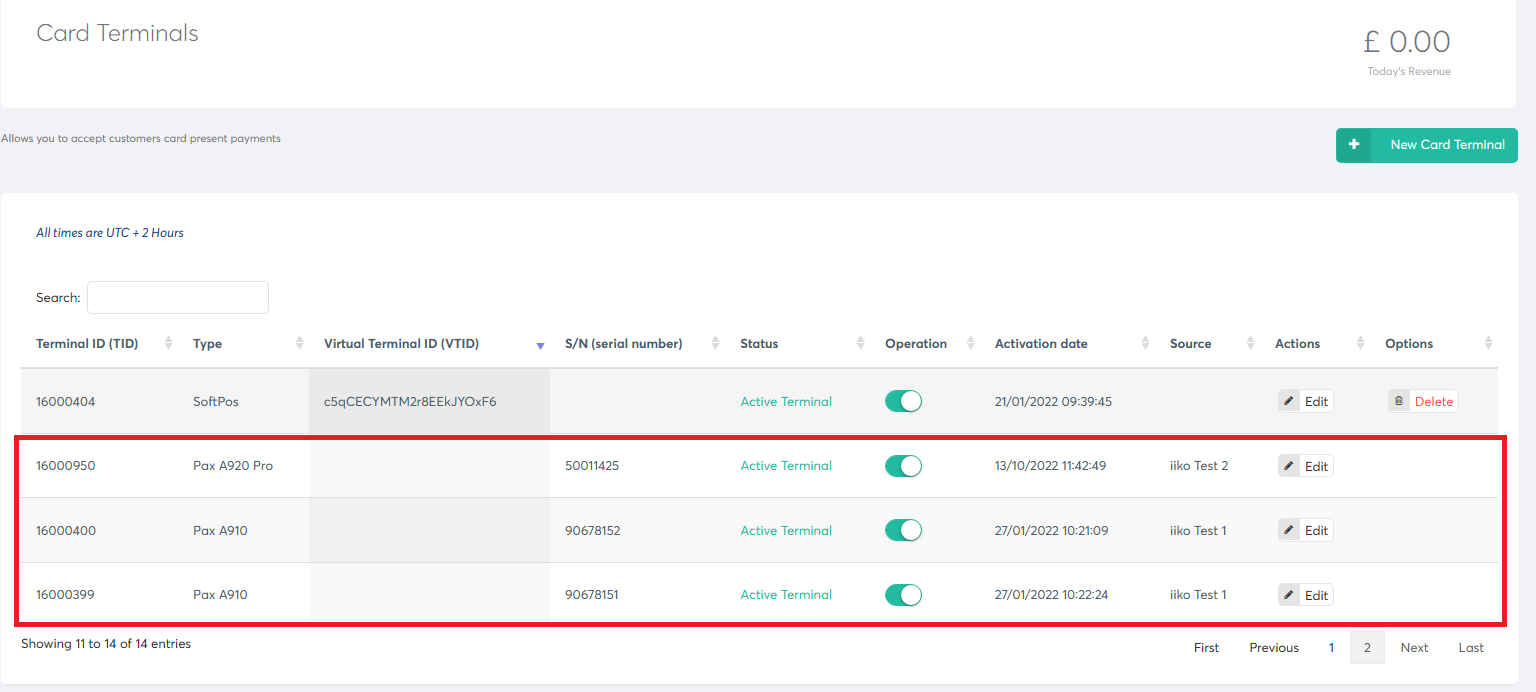The height and width of the screenshot is (692, 1536).
Task: Disable operation for Pax A920 Pro terminal
Action: click(x=903, y=466)
